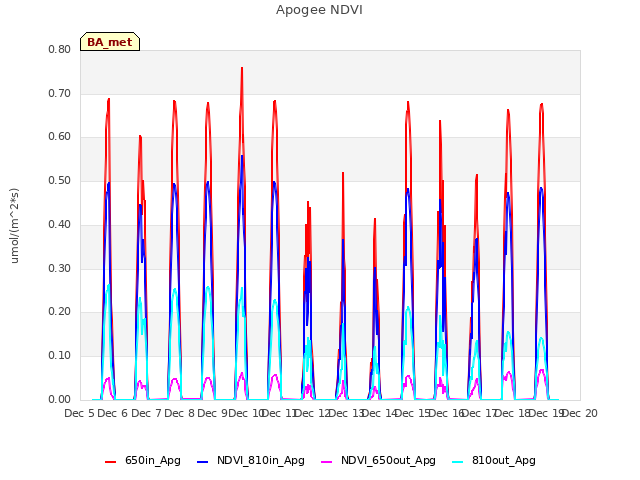Click the 0.30 y-axis tick label
Viewport: 640px width, 480px height.
point(60,268)
